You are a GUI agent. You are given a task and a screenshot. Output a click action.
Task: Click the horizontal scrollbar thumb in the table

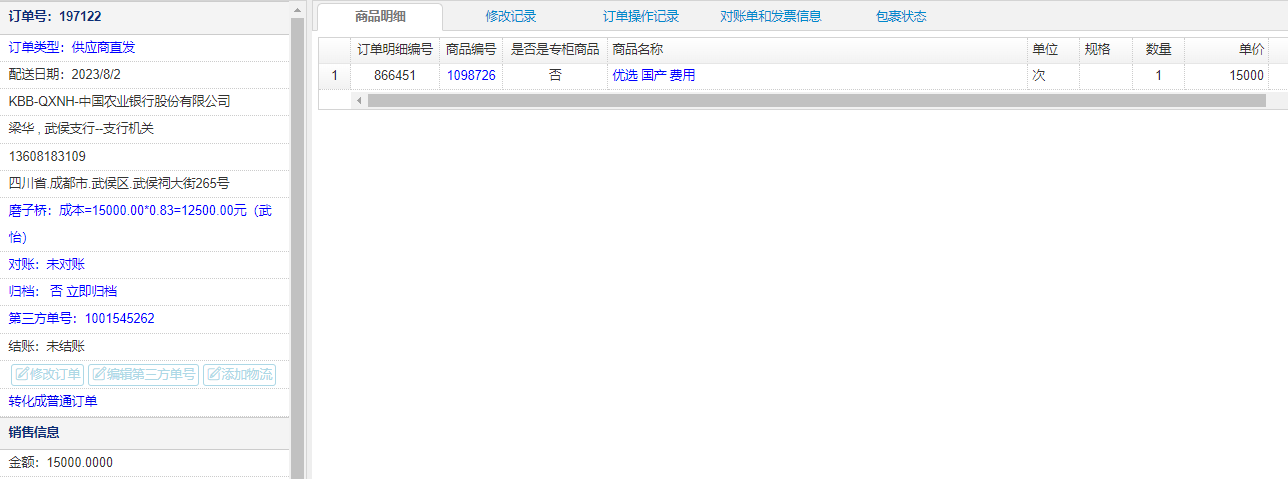pos(816,100)
